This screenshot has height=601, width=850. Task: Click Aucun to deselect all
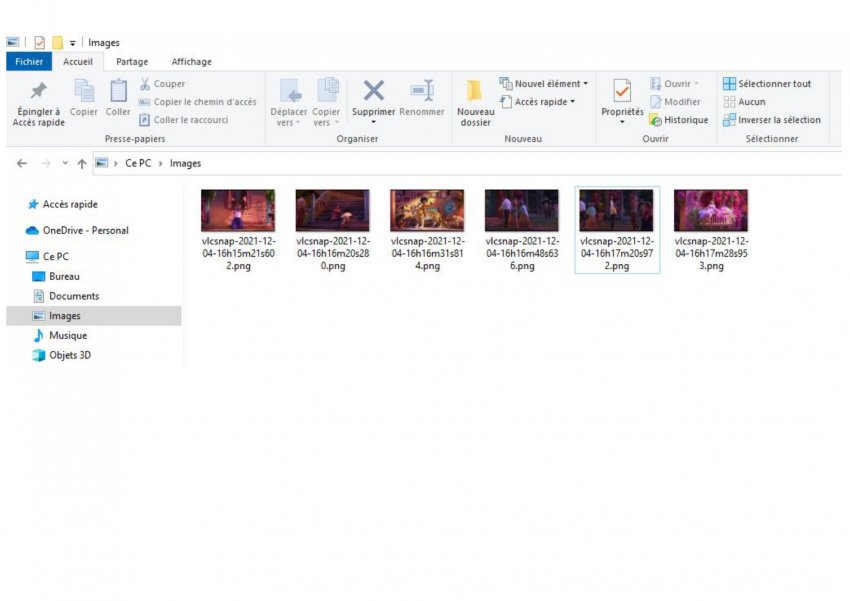click(744, 102)
